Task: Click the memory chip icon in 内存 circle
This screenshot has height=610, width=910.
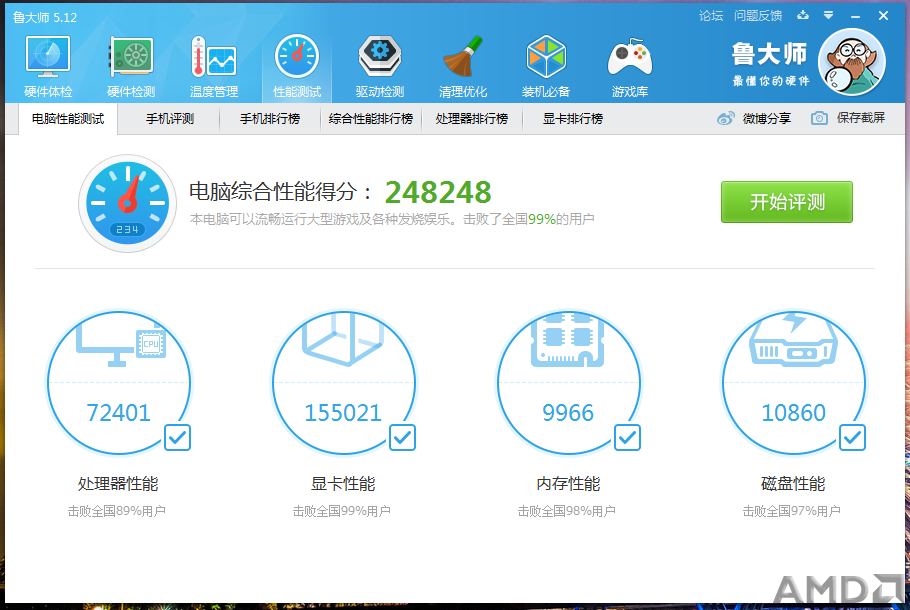Action: tap(568, 341)
